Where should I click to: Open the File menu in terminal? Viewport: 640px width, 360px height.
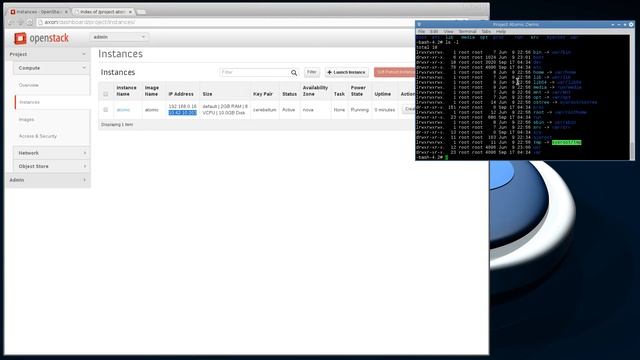(x=421, y=31)
